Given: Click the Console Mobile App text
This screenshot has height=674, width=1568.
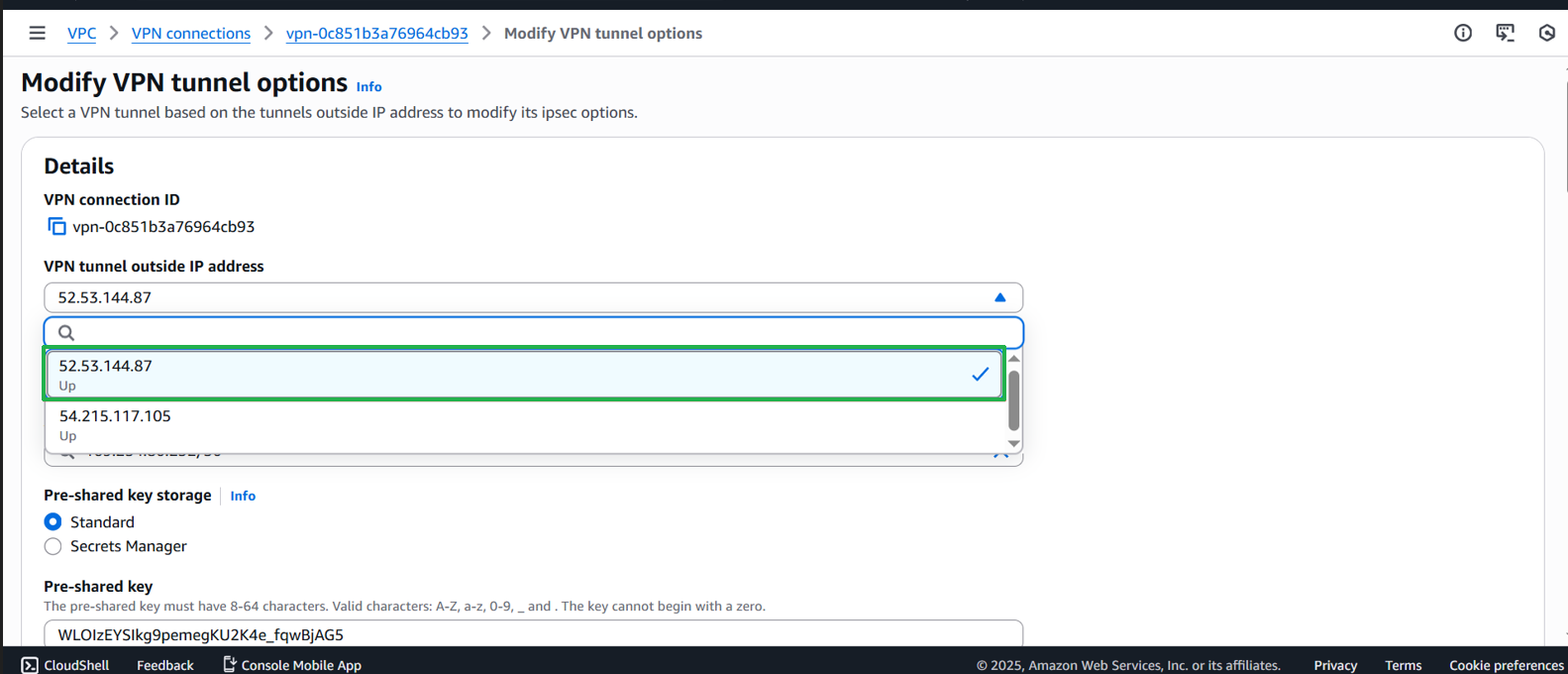Looking at the screenshot, I should pyautogui.click(x=301, y=665).
